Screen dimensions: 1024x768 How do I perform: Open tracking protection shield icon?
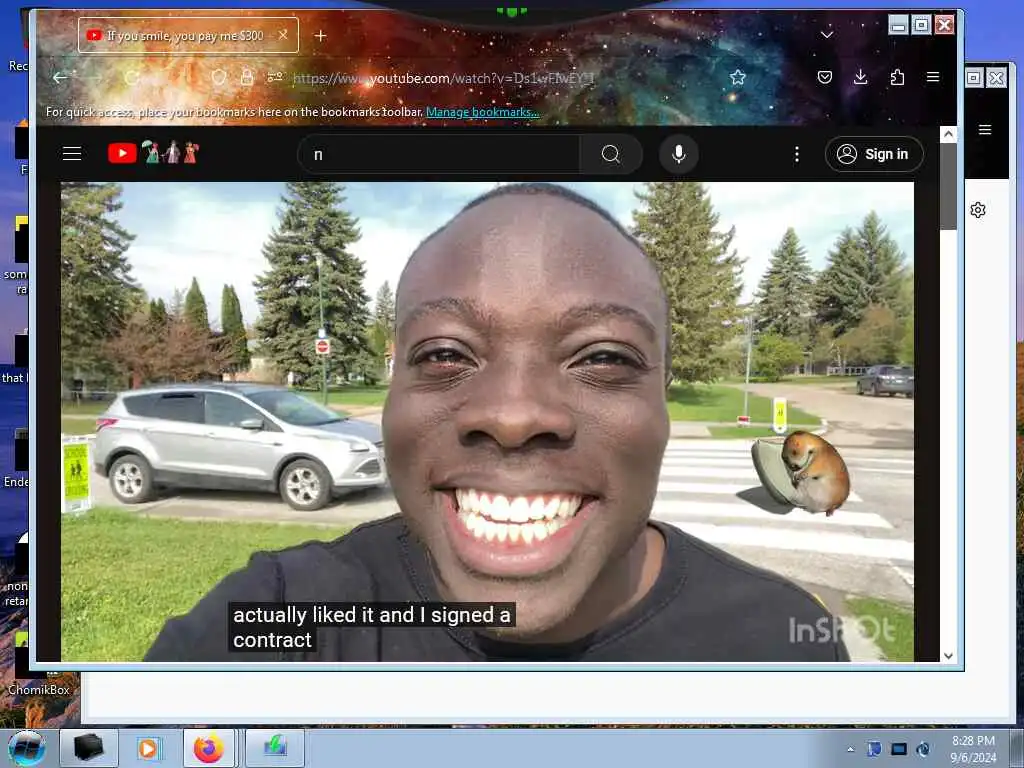click(219, 78)
